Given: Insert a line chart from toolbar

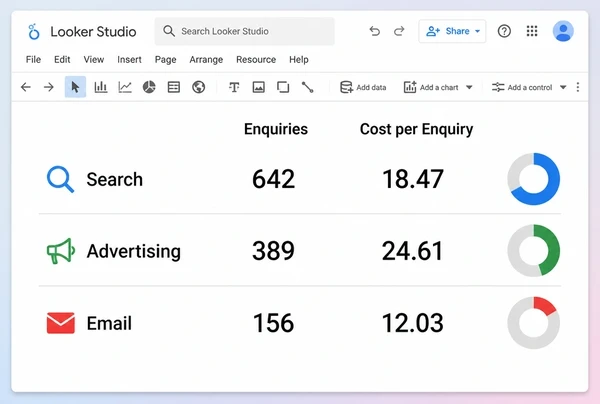Looking at the screenshot, I should (125, 87).
